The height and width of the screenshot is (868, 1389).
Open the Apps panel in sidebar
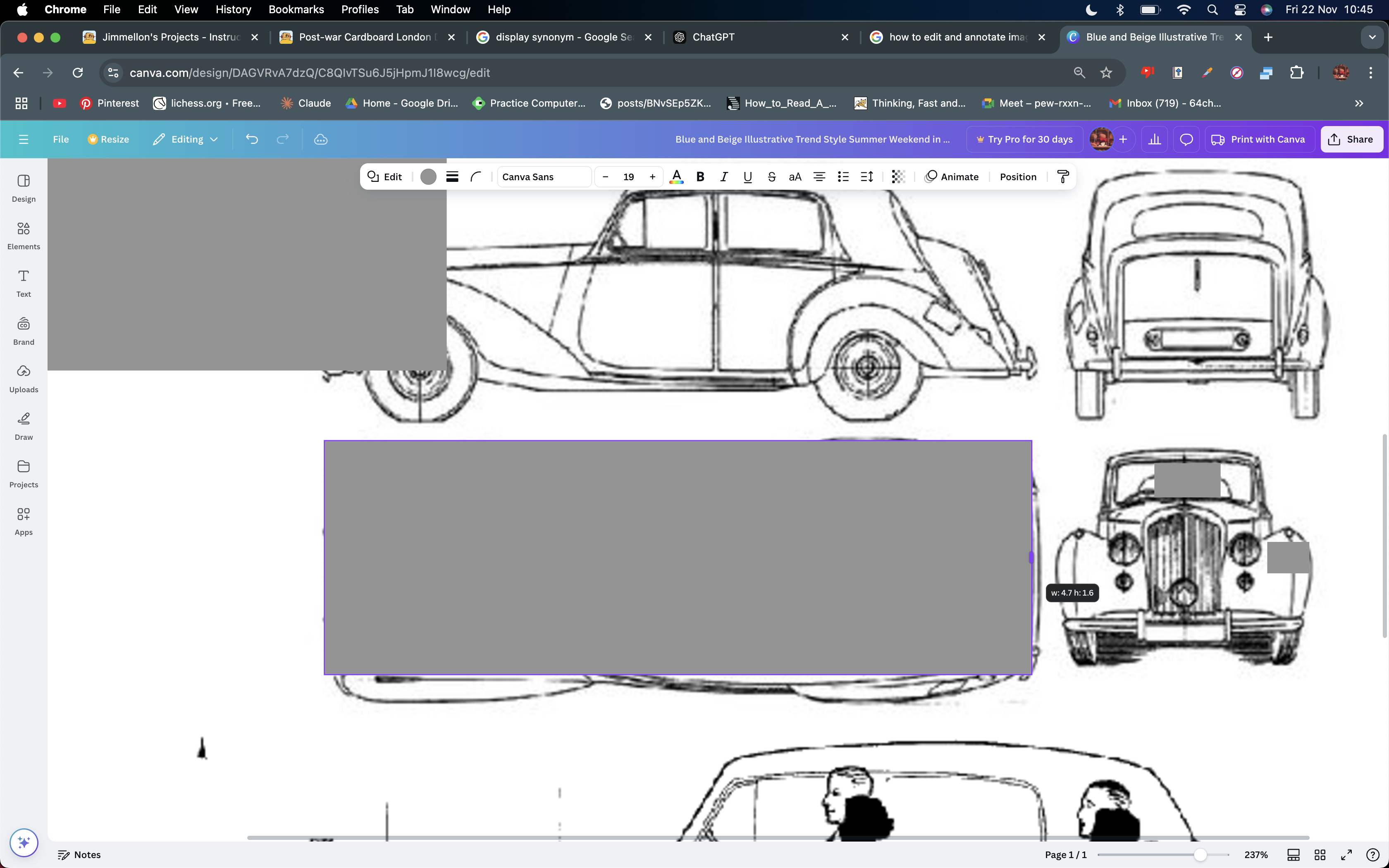click(23, 520)
